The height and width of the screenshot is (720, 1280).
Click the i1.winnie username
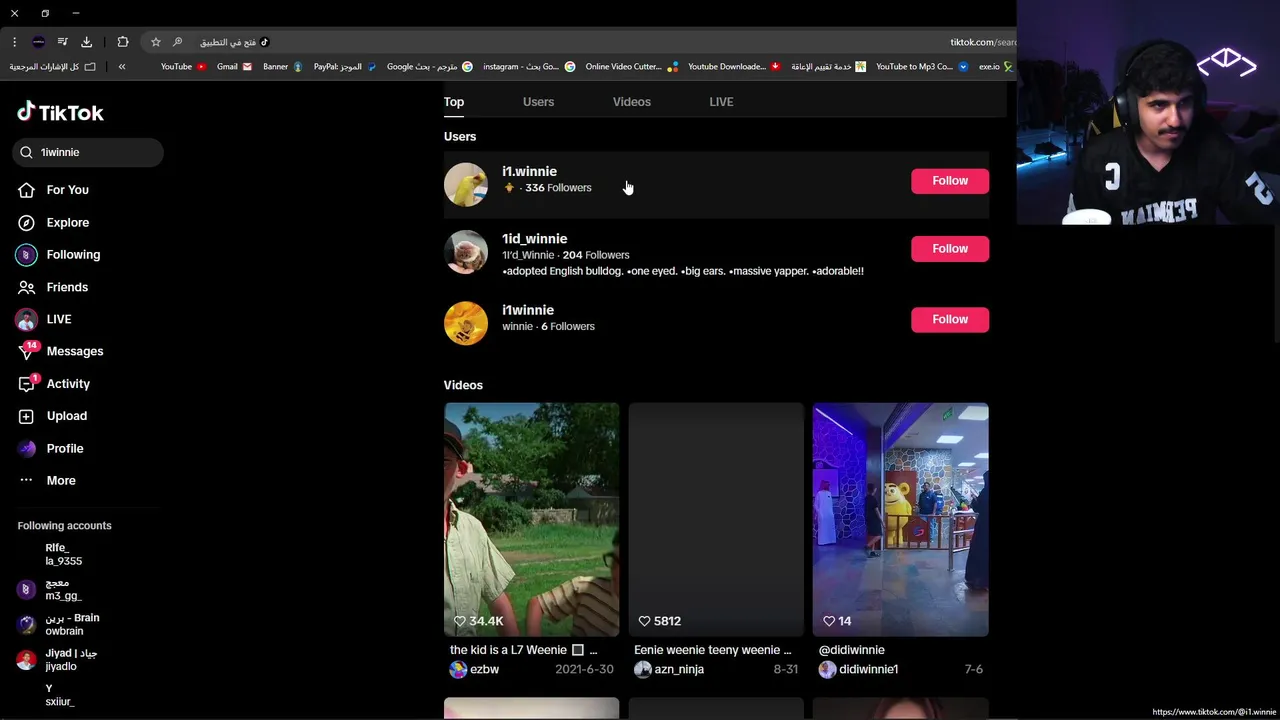pyautogui.click(x=529, y=171)
